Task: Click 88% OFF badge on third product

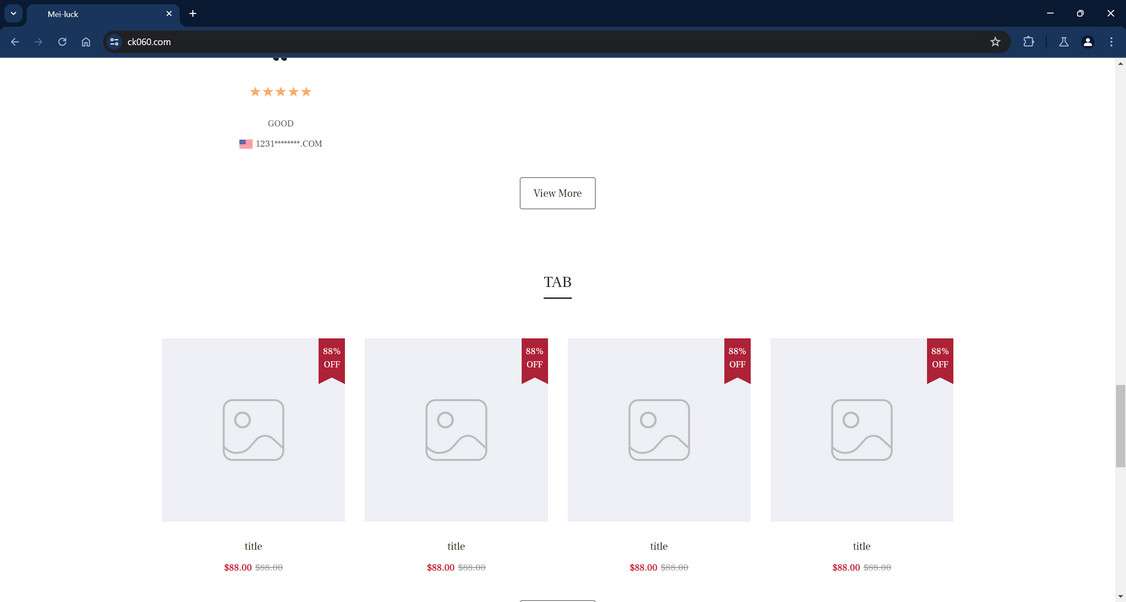Action: click(738, 359)
